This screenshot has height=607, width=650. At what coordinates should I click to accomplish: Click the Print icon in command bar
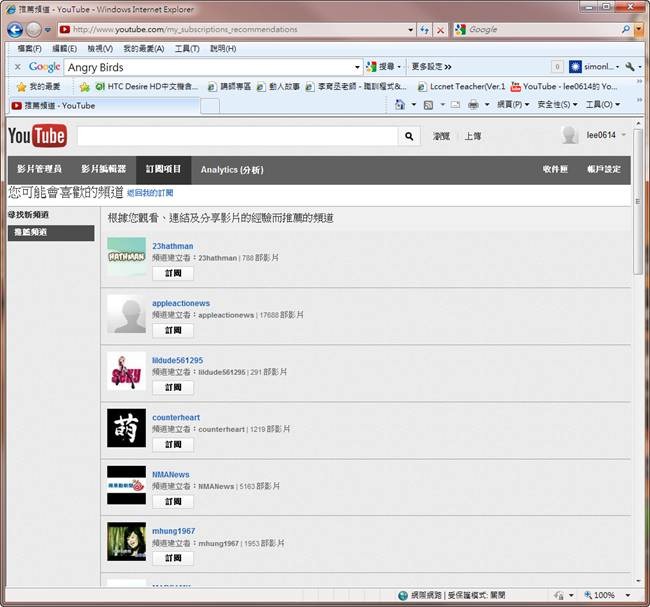click(x=473, y=105)
